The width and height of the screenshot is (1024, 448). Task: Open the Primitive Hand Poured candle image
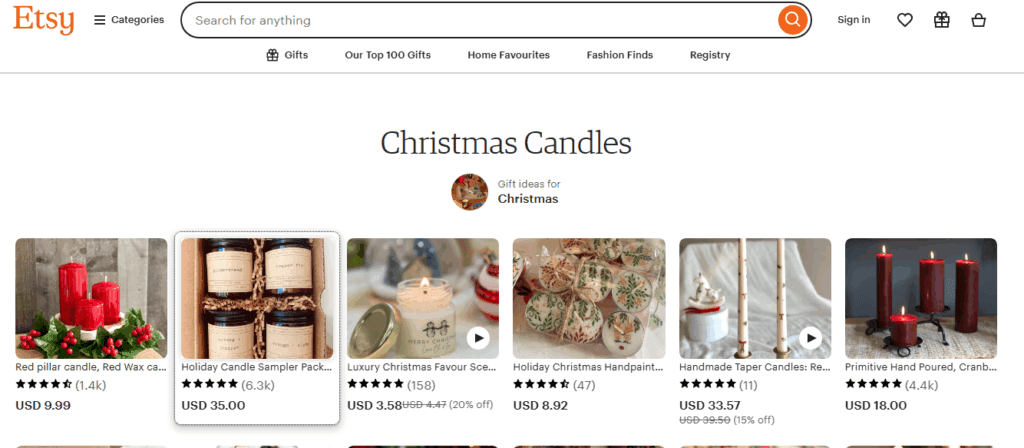921,298
